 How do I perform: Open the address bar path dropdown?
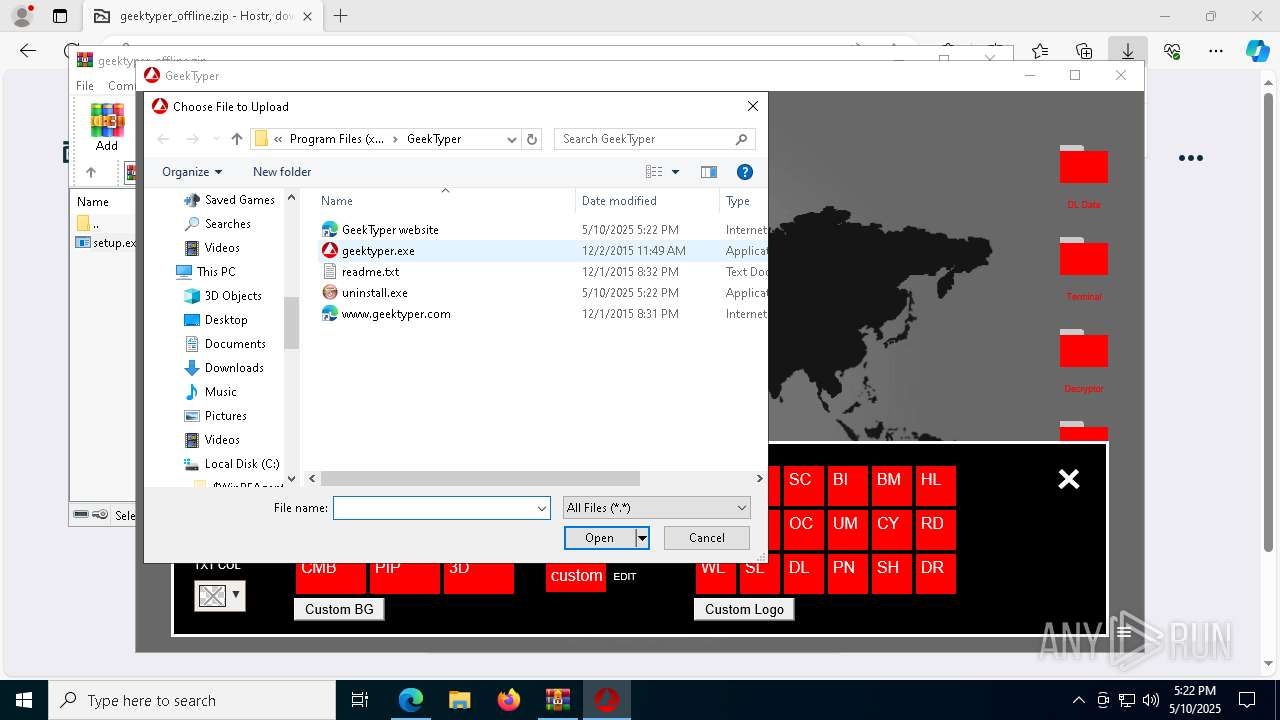[512, 139]
